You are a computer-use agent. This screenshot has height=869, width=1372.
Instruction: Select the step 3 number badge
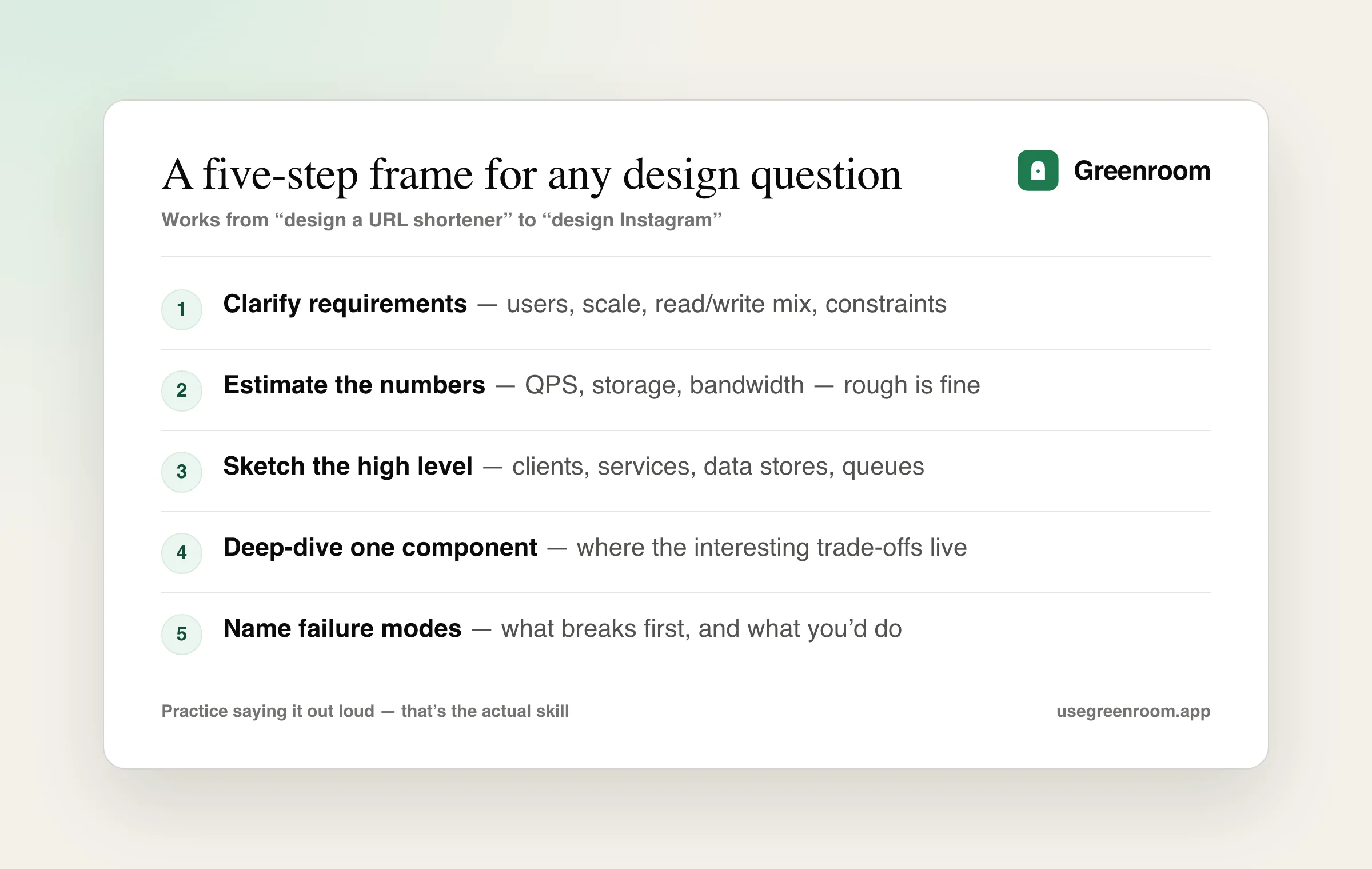pyautogui.click(x=182, y=472)
